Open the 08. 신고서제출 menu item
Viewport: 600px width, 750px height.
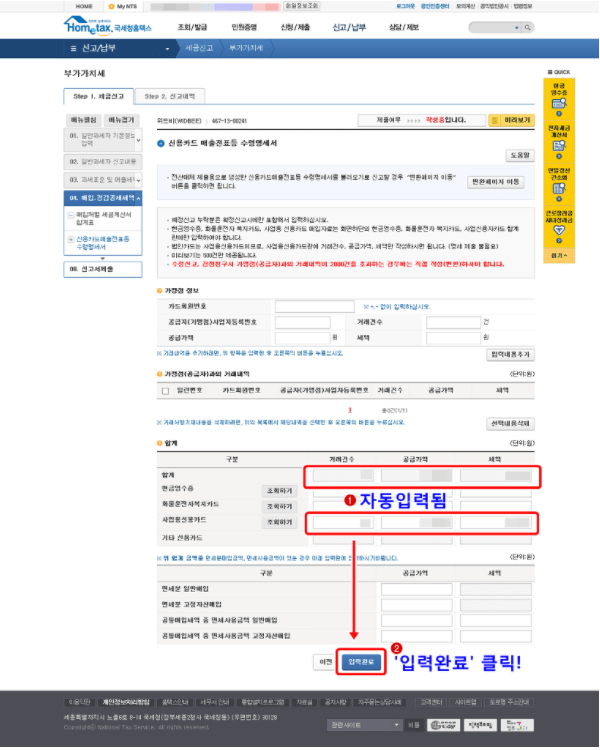click(x=102, y=269)
